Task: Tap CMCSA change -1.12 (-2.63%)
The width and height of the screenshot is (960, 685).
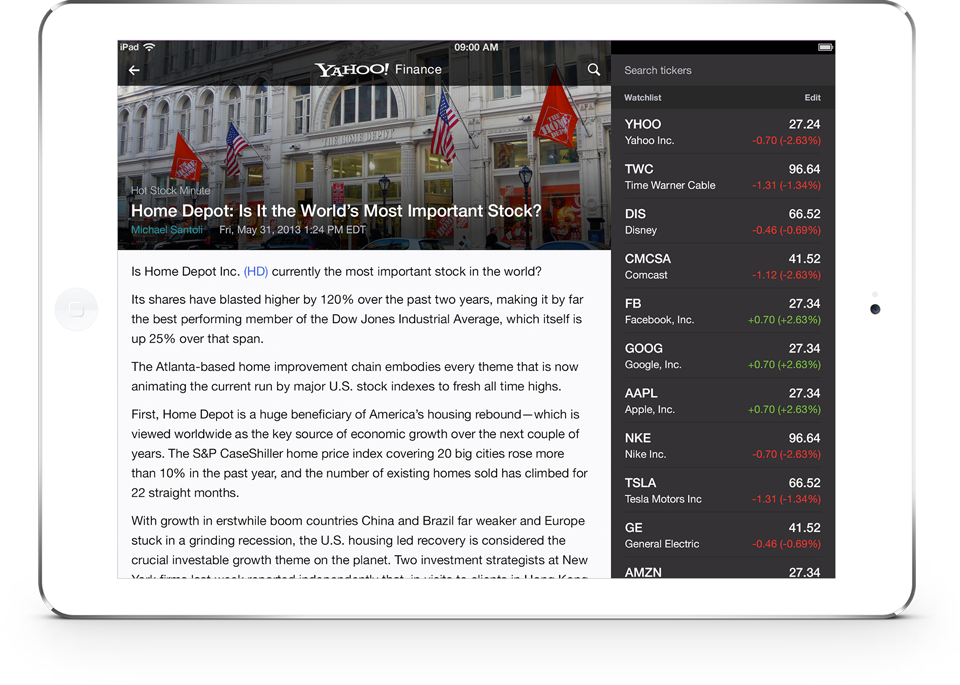Action: point(786,275)
